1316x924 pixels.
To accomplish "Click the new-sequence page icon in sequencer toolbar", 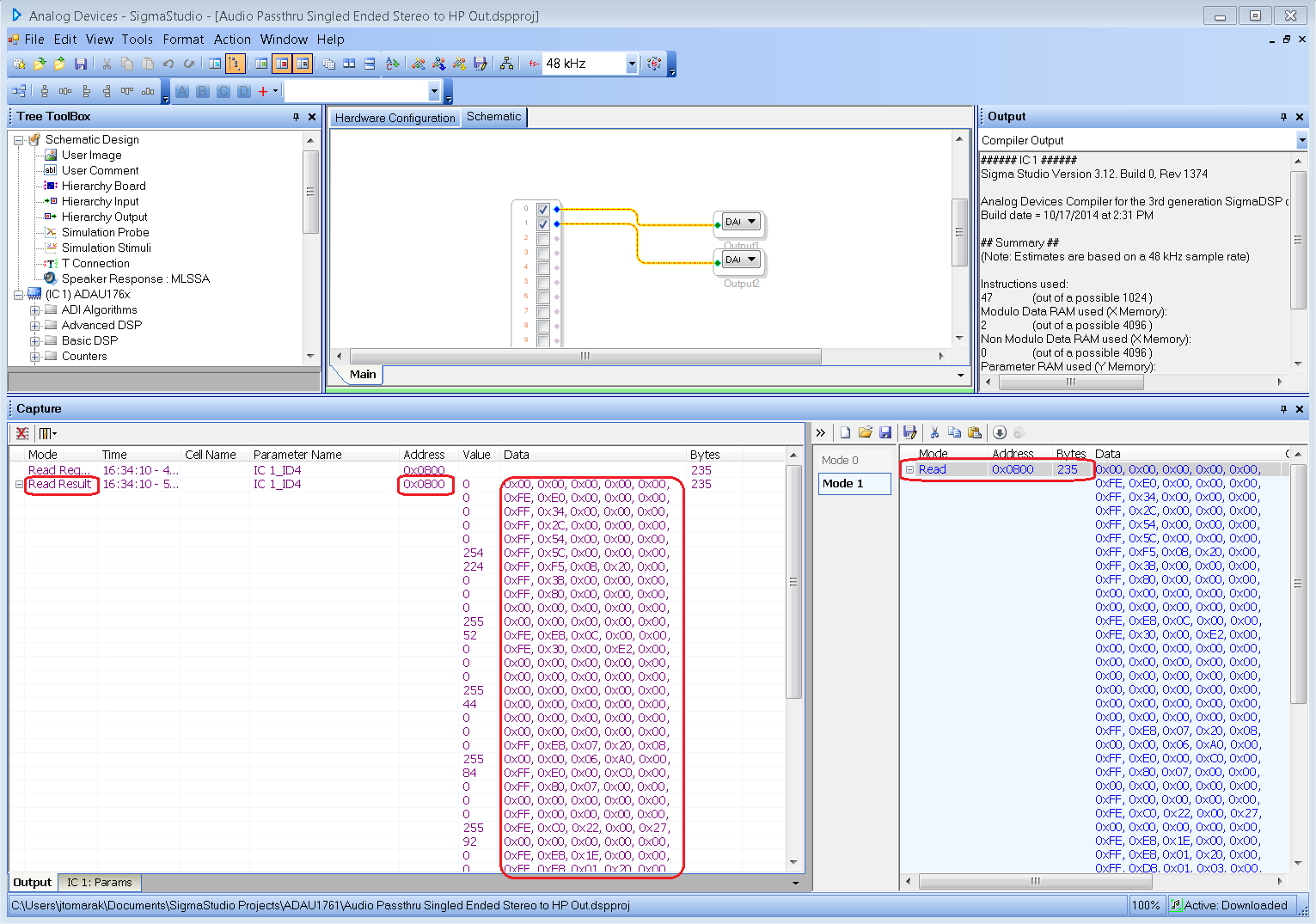I will click(x=845, y=432).
